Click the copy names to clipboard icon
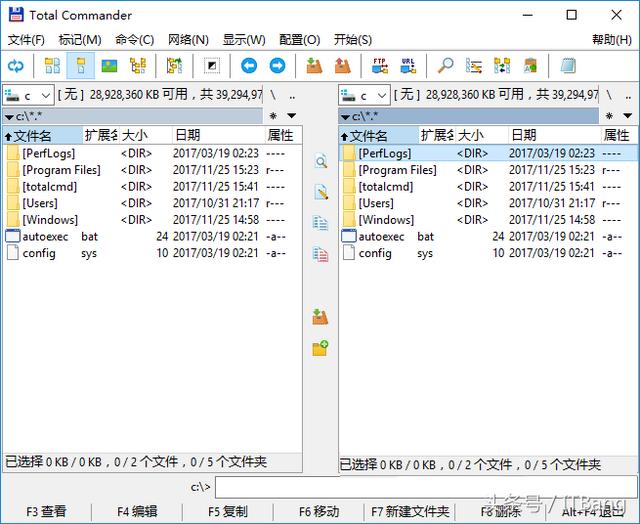The height and width of the screenshot is (524, 640). point(531,66)
